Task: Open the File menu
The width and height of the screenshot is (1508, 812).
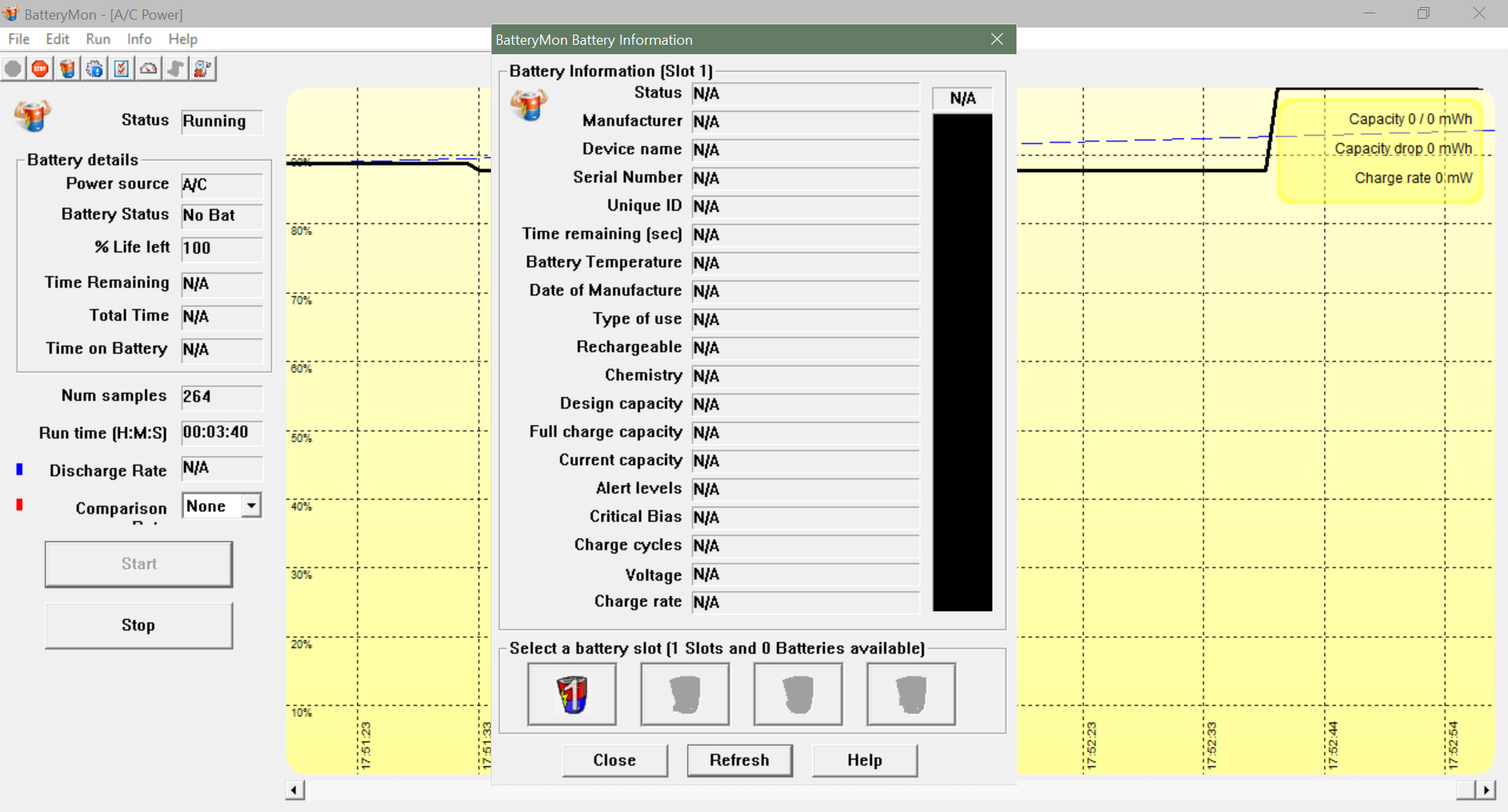Action: pos(19,38)
